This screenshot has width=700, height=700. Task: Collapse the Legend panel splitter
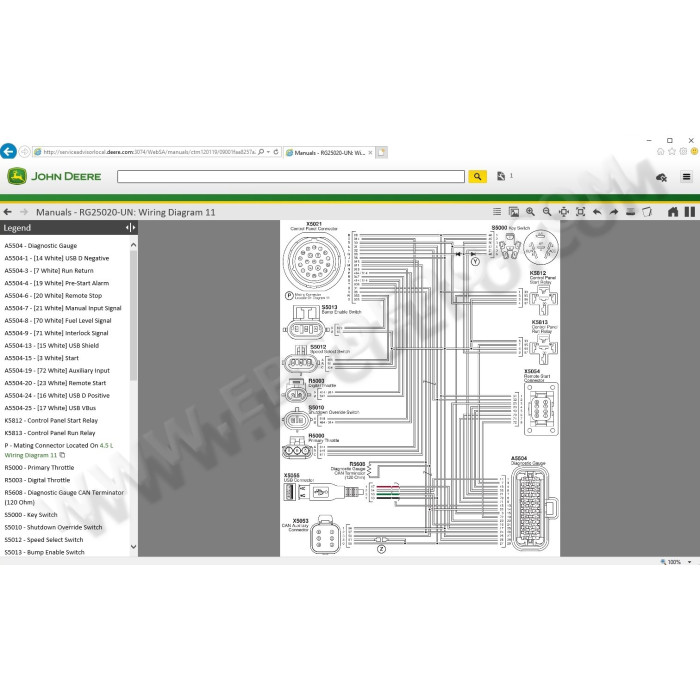pyautogui.click(x=130, y=228)
